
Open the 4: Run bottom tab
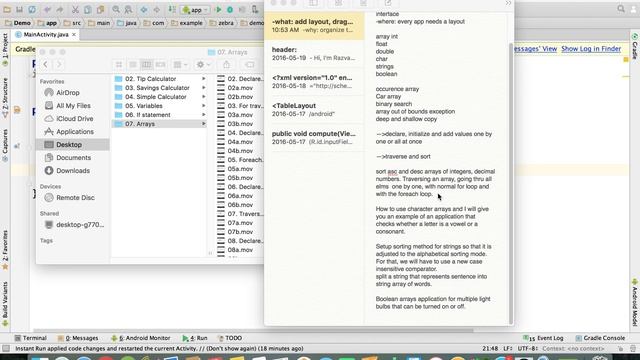195,338
